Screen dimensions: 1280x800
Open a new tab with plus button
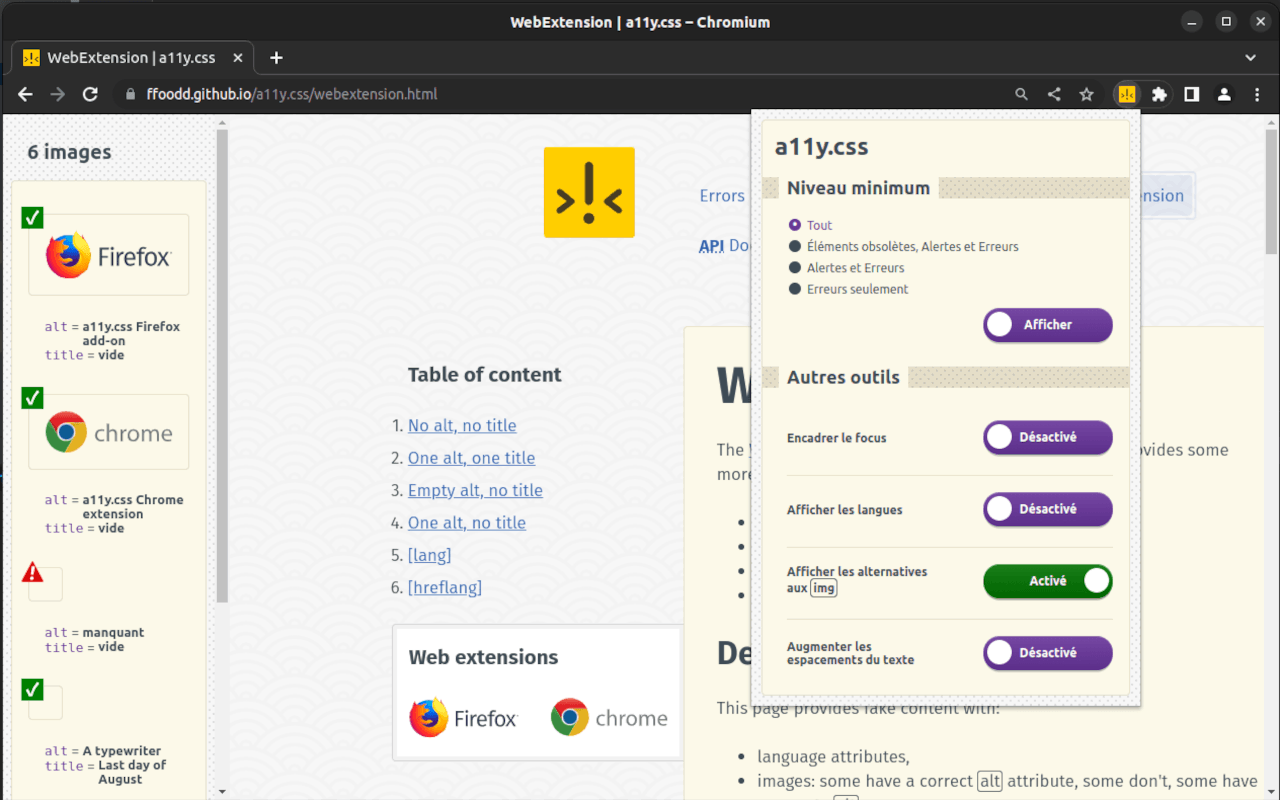click(x=277, y=58)
